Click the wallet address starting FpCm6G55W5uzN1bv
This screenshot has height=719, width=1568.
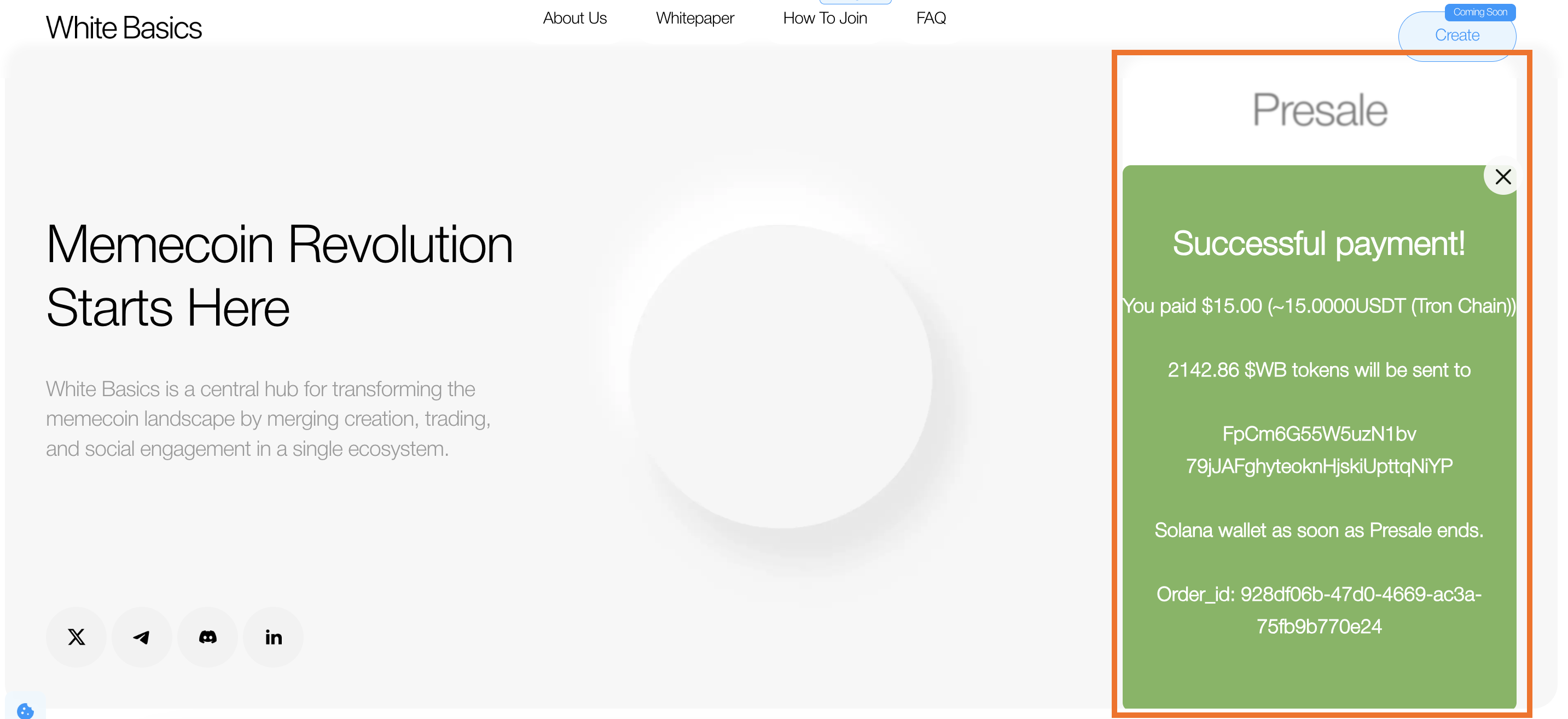1319,449
